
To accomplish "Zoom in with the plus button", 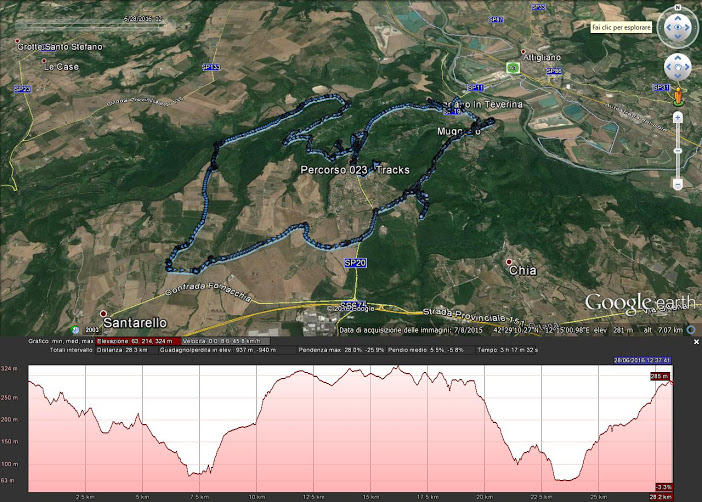I will tap(678, 117).
